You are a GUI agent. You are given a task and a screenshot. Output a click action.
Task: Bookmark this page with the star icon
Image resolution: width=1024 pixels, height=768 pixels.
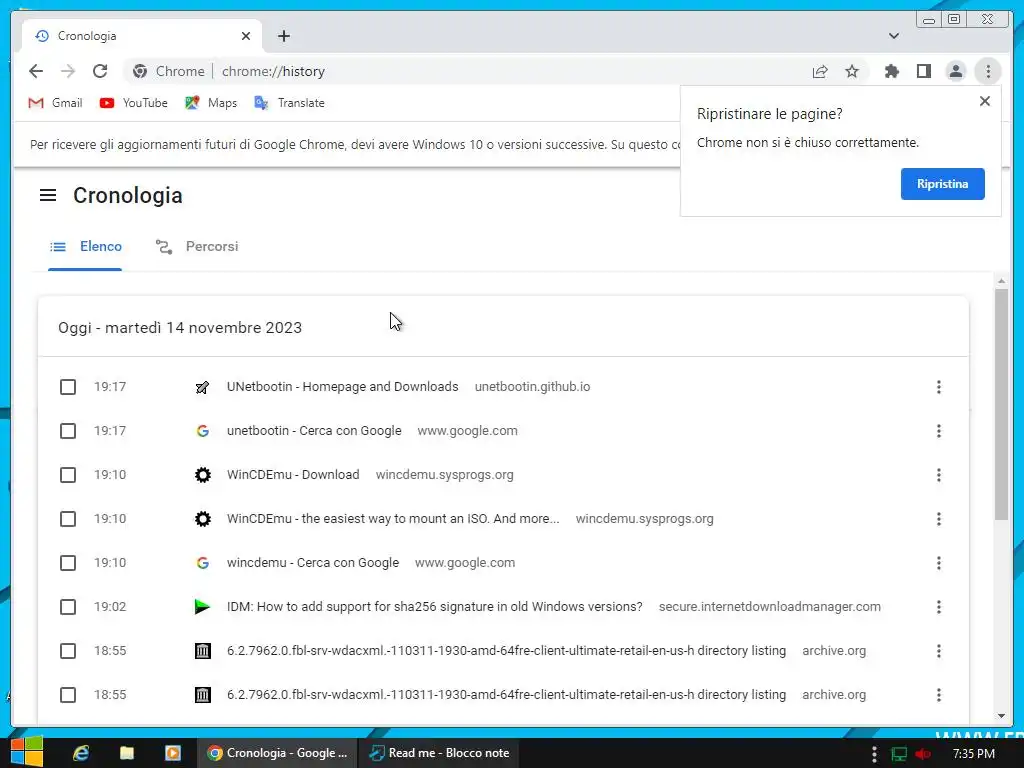[x=852, y=71]
